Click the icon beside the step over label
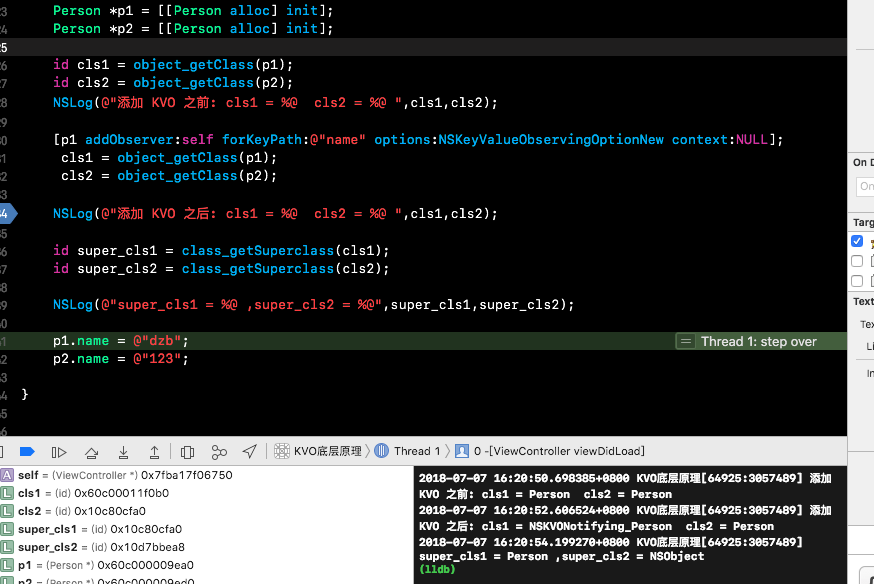The width and height of the screenshot is (874, 584). (x=686, y=341)
